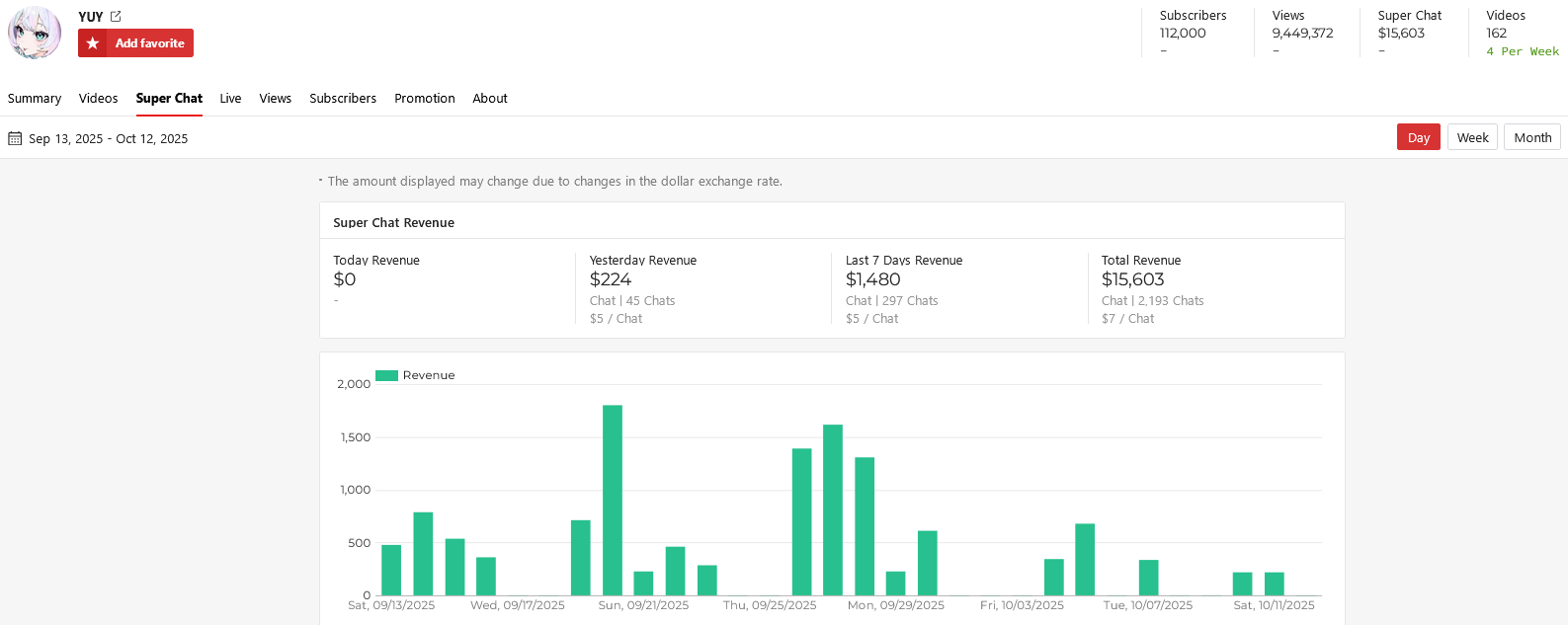Click the Add favorite button
Screen dimensions: 1568x625
tap(135, 43)
